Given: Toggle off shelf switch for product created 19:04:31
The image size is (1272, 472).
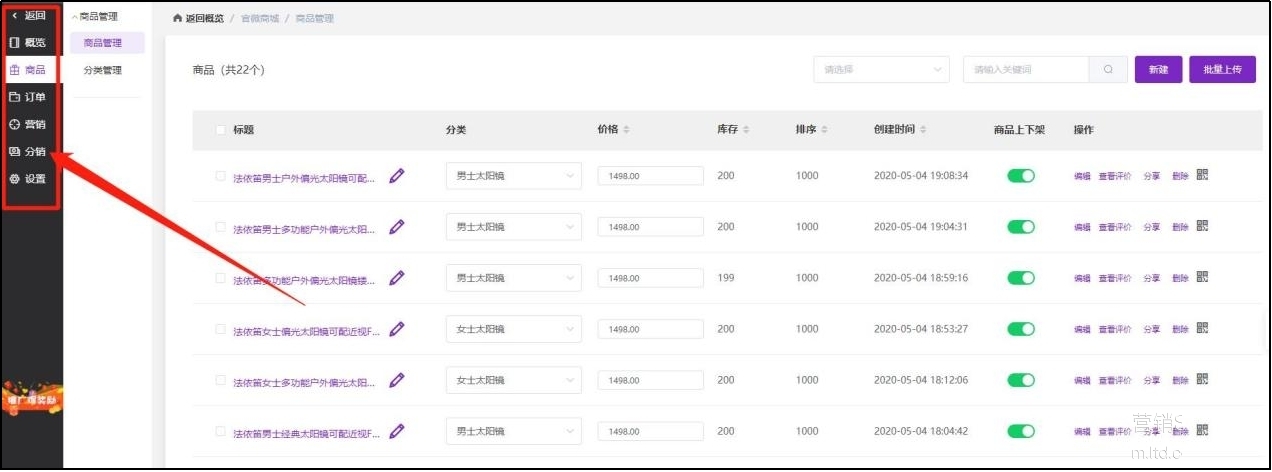Looking at the screenshot, I should click(1020, 227).
